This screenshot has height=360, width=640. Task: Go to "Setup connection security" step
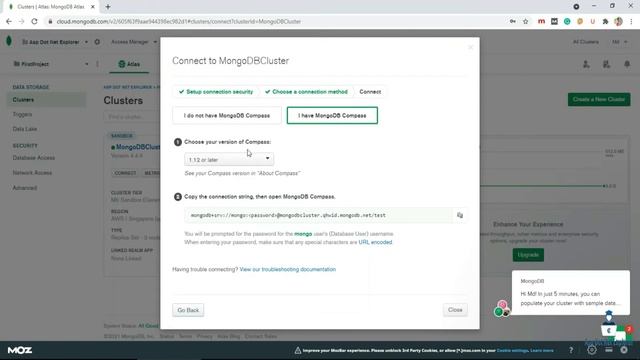pyautogui.click(x=216, y=92)
